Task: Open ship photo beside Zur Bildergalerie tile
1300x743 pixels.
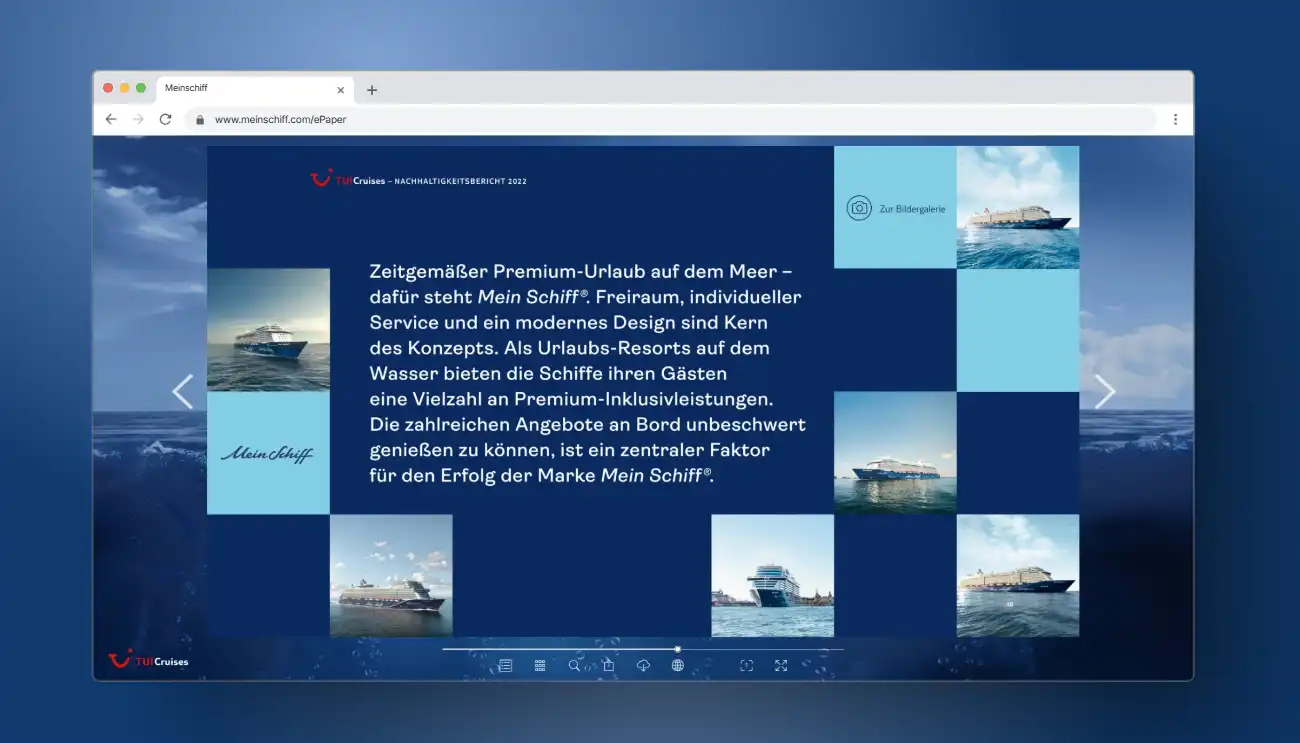Action: (1018, 207)
